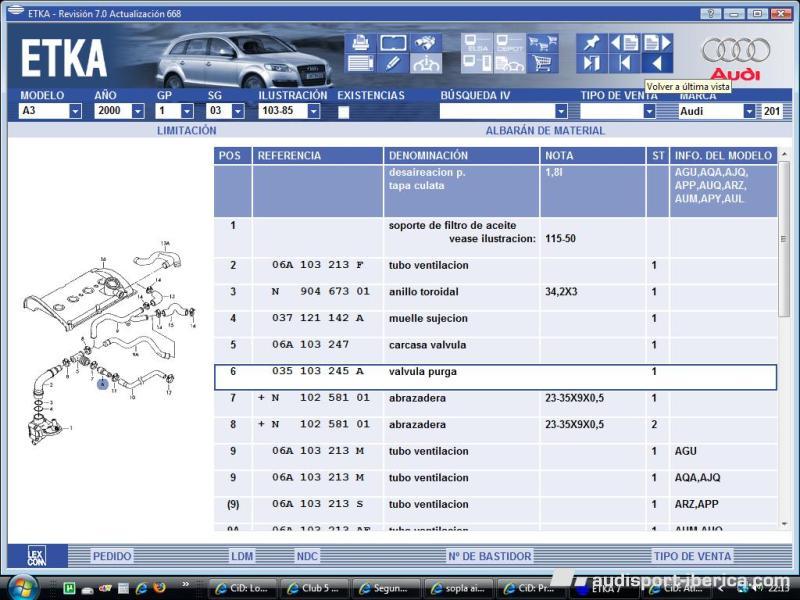Click the Tipo de Venta button in the bottom bar
Viewport: 800px width, 600px height.
692,556
